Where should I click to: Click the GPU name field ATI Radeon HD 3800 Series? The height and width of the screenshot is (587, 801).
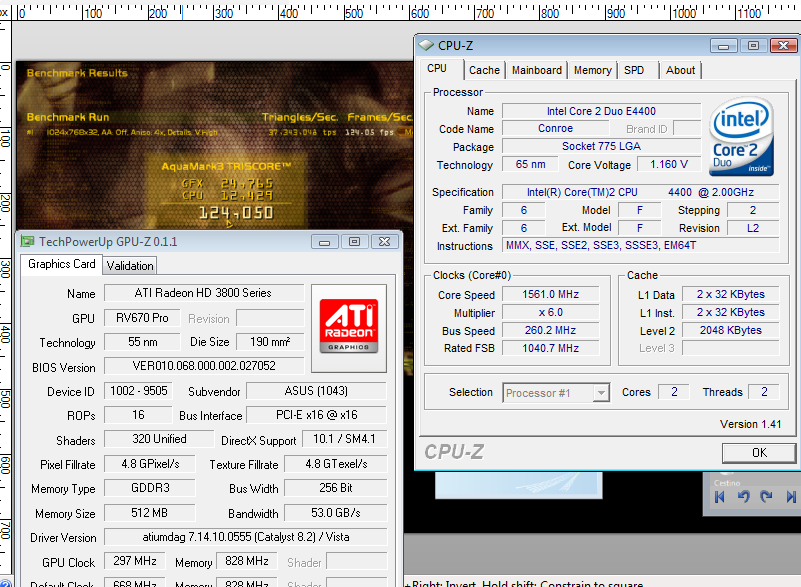click(x=204, y=293)
